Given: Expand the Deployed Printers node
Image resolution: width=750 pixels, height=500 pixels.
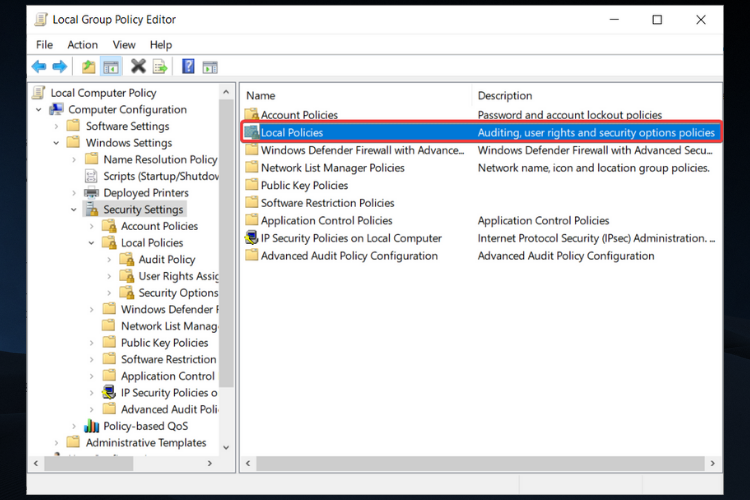Looking at the screenshot, I should [x=74, y=193].
